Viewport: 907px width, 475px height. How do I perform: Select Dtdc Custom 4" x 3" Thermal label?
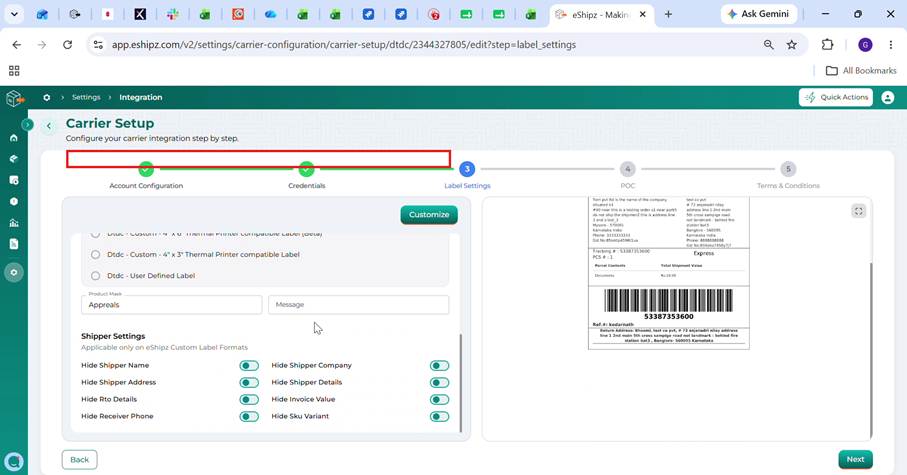[x=96, y=255]
